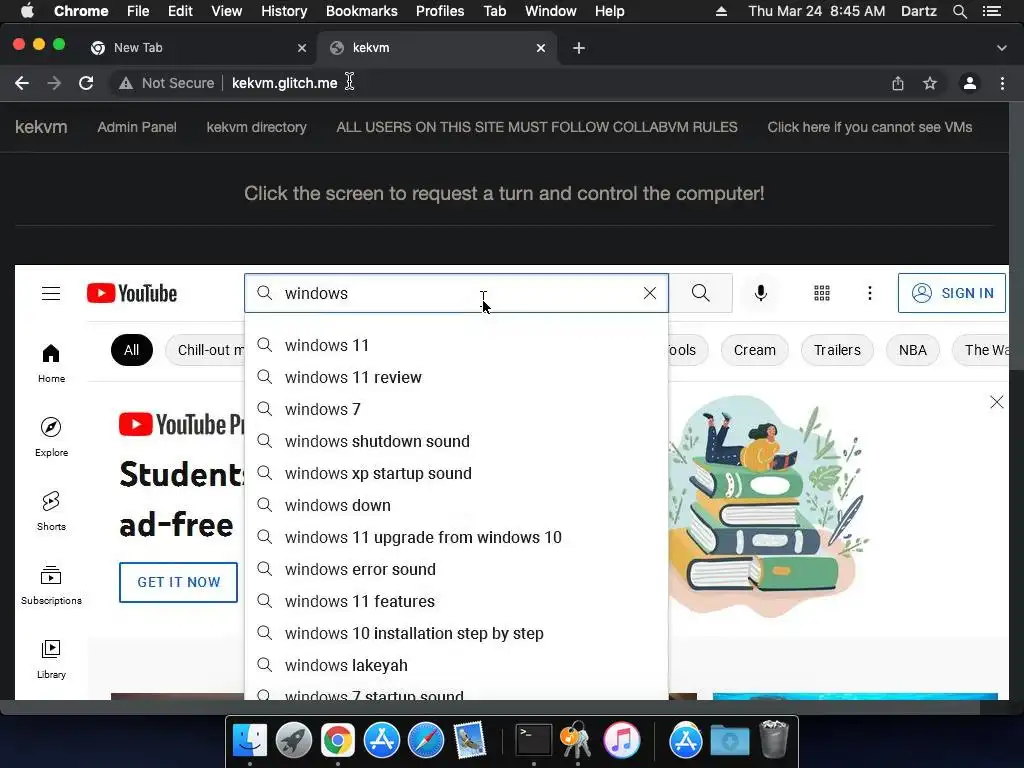Open Chrome's three-dot menu
Screen dimensions: 1024x768
coord(1002,83)
